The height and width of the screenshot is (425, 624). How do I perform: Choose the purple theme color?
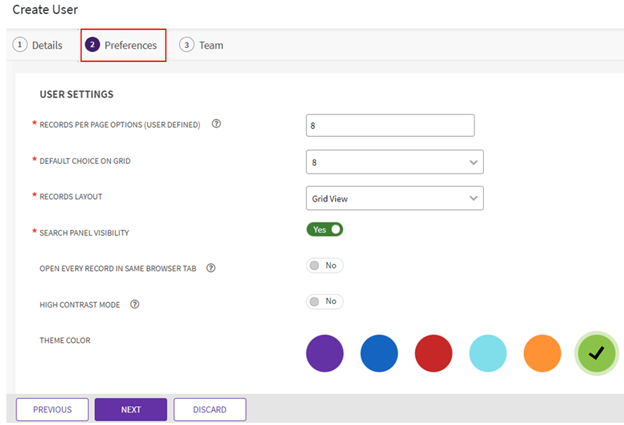tap(325, 353)
